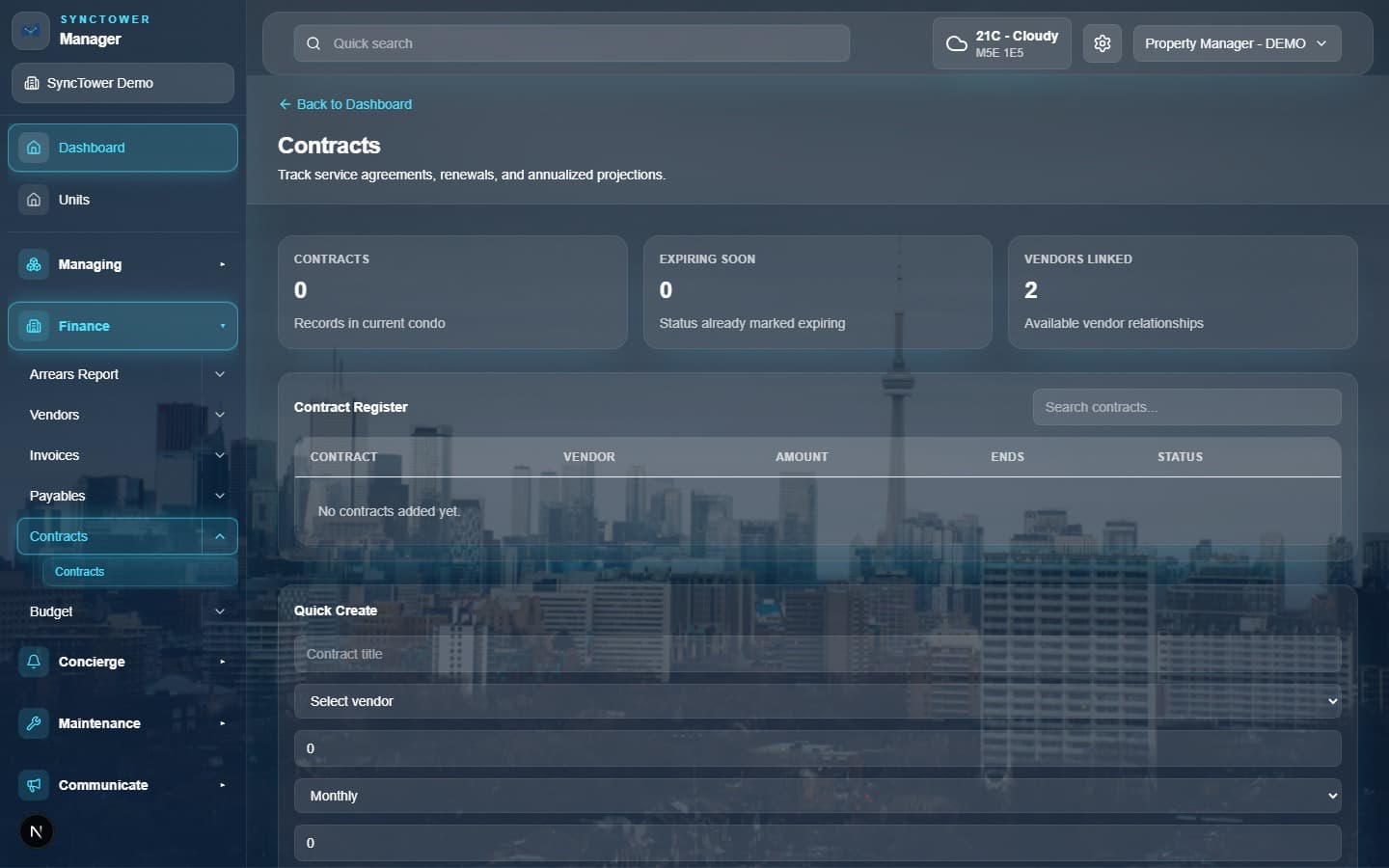Click the VENDOR column header
This screenshot has height=868, width=1389.
pos(589,457)
